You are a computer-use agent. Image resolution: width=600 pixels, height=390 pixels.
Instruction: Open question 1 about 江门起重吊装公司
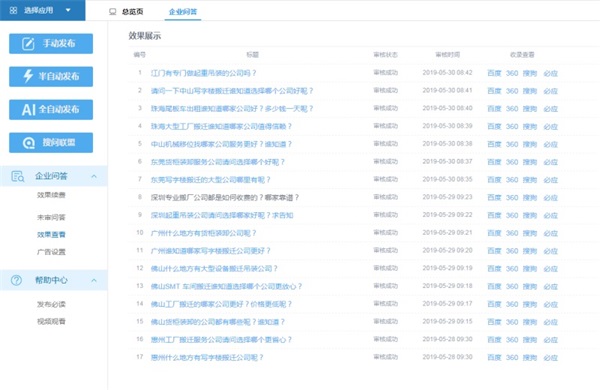pyautogui.click(x=203, y=73)
